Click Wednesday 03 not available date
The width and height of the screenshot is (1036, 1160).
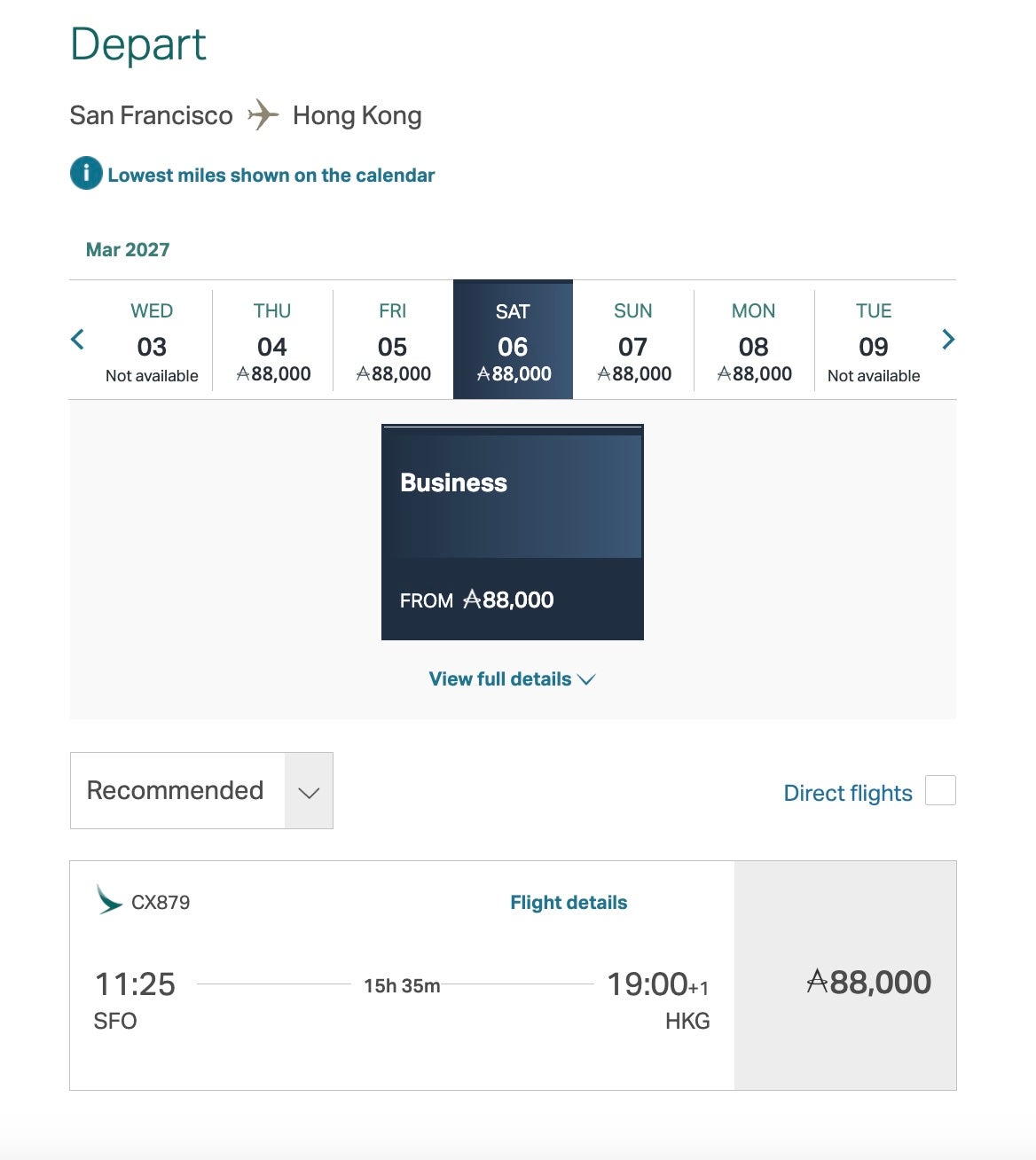click(152, 341)
